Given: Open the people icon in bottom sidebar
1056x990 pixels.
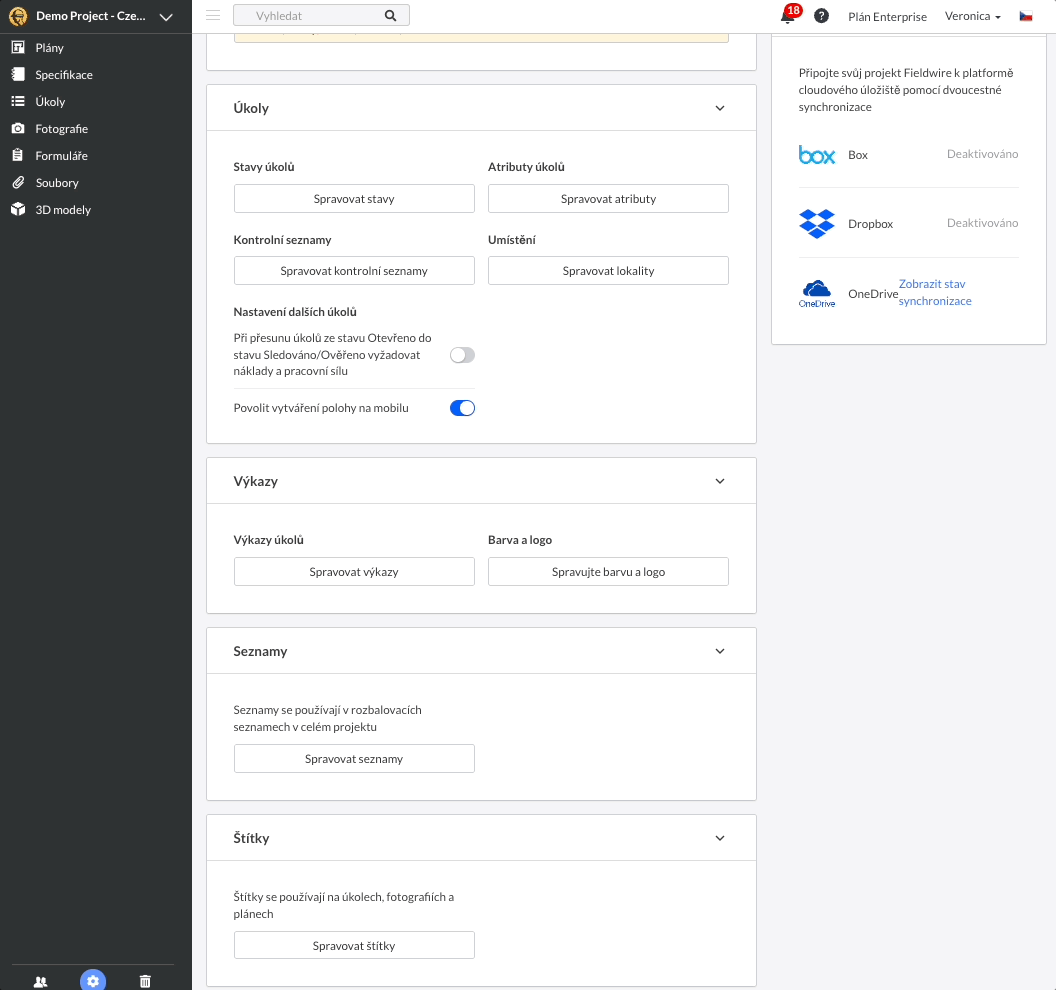Looking at the screenshot, I should (40, 981).
